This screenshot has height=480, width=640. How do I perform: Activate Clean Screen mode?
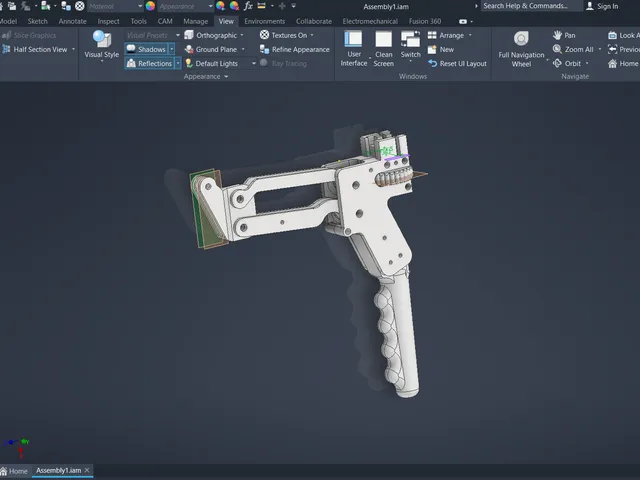tap(384, 39)
